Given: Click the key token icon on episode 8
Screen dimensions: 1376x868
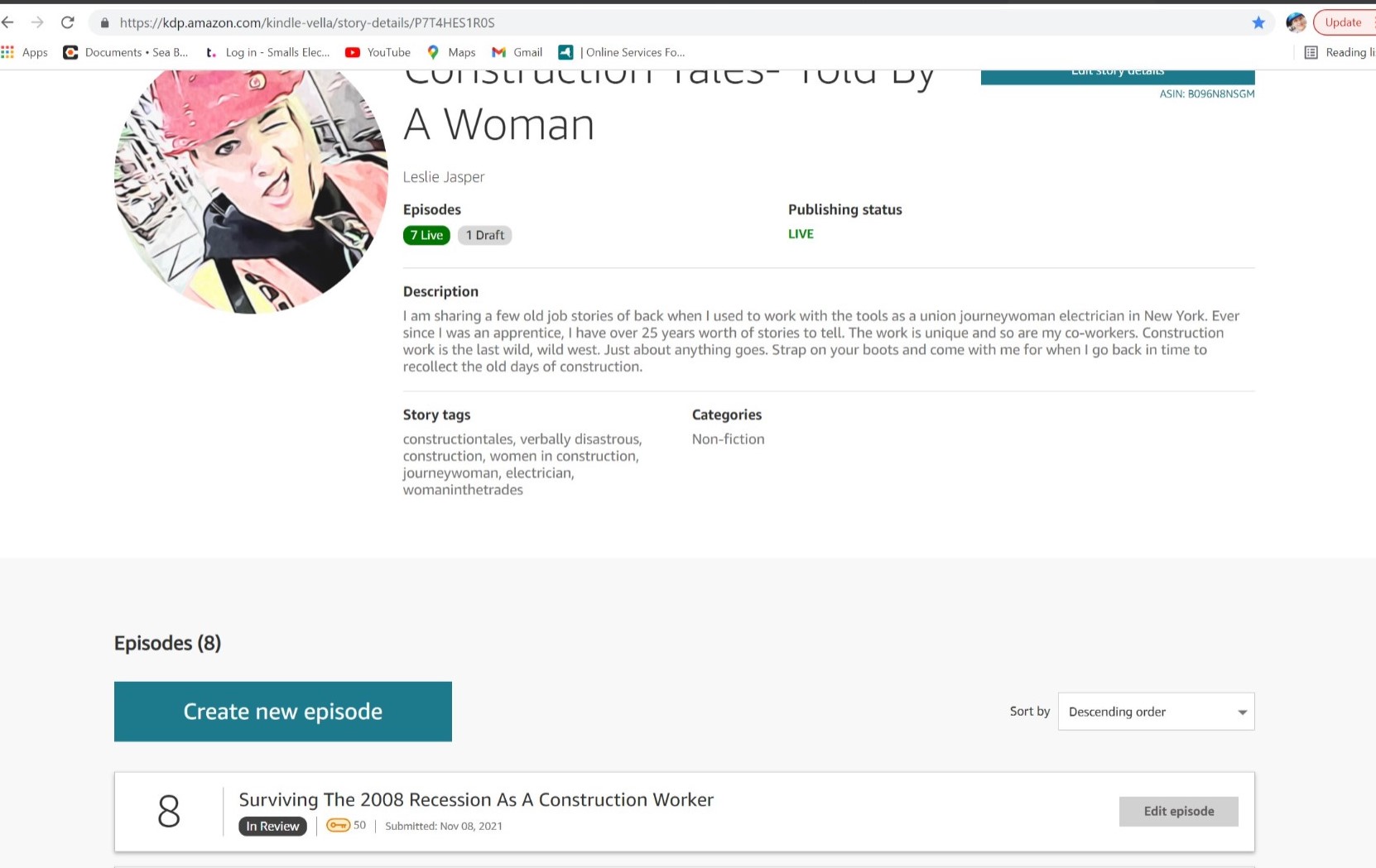Looking at the screenshot, I should (338, 825).
